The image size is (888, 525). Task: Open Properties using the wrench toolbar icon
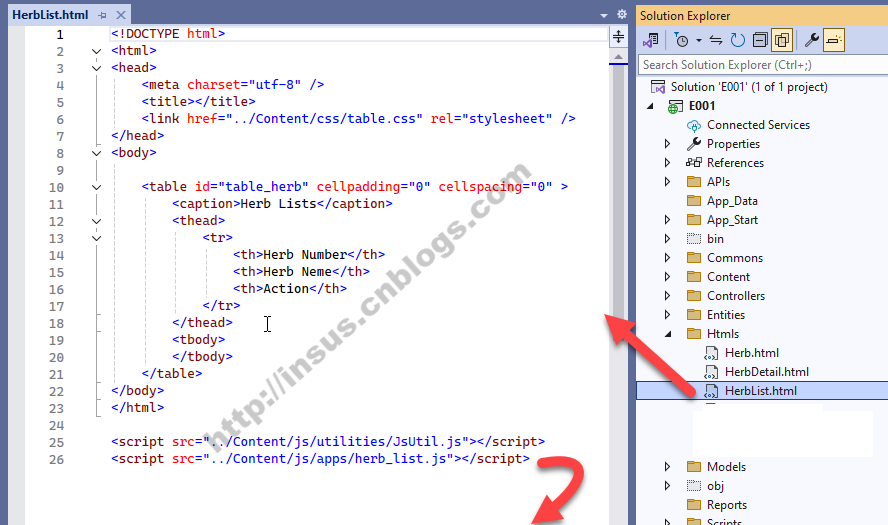[811, 40]
